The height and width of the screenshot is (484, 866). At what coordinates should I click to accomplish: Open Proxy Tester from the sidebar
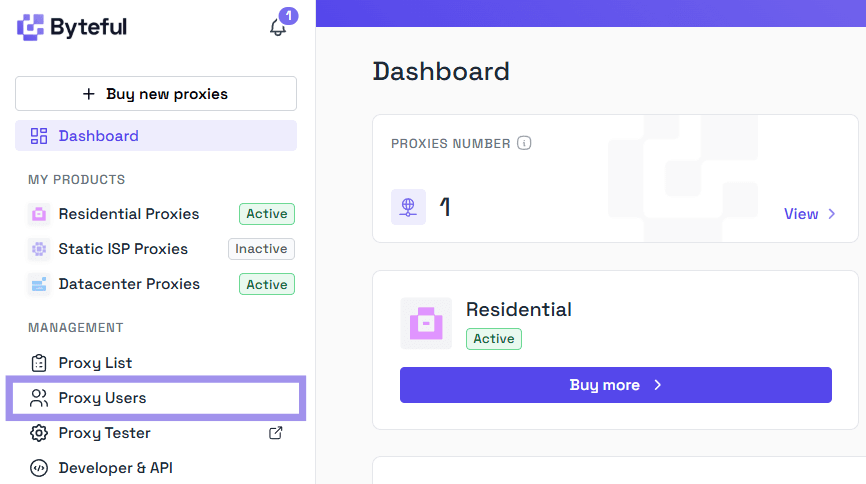[x=104, y=433]
